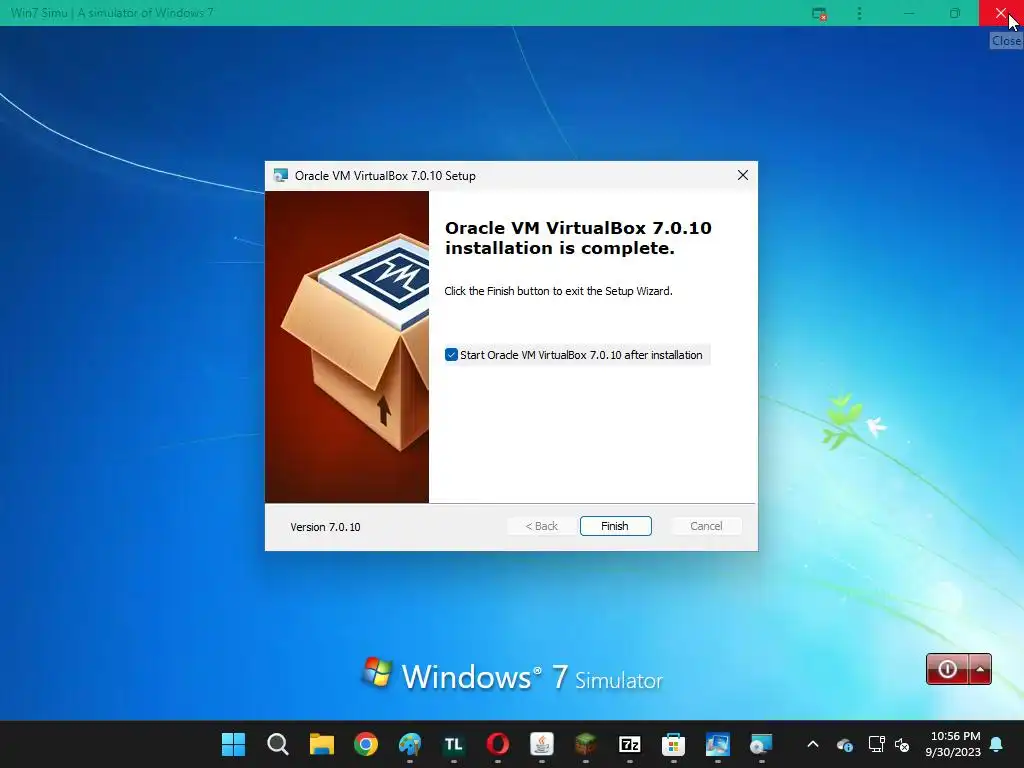Click the VirtualBox Setup title bar icon
The image size is (1024, 768).
click(x=281, y=175)
